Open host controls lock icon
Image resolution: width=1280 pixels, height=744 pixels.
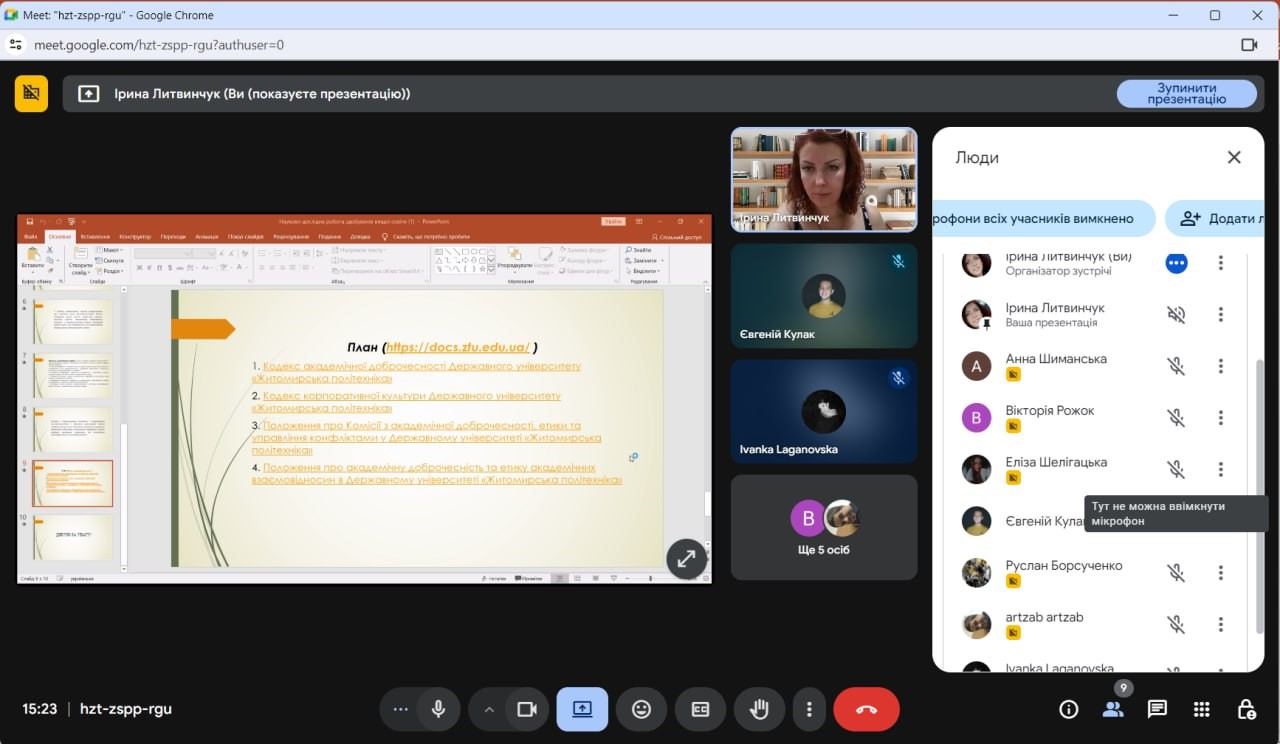[1246, 709]
